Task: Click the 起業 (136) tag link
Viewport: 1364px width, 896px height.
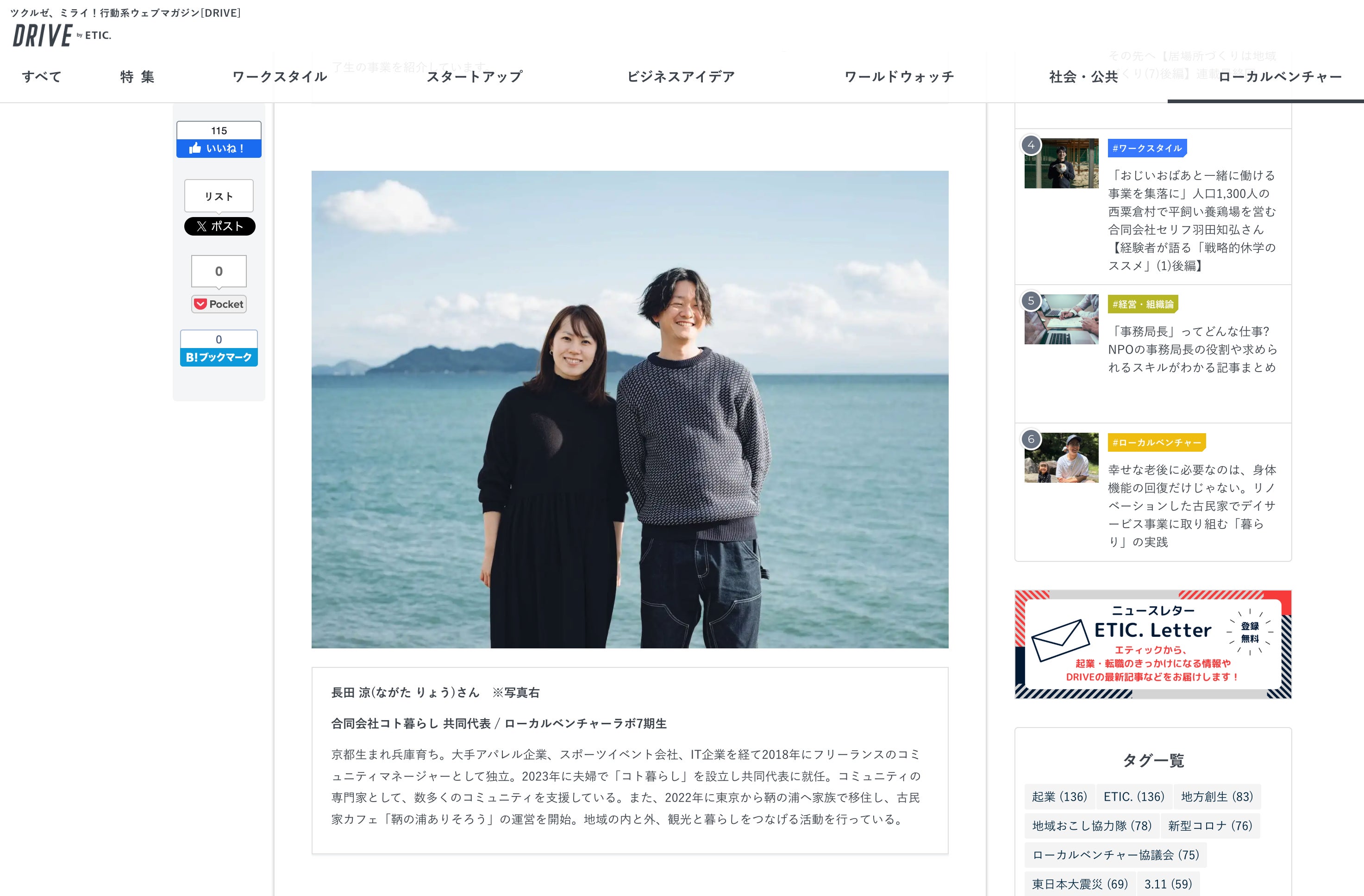Action: [x=1059, y=796]
